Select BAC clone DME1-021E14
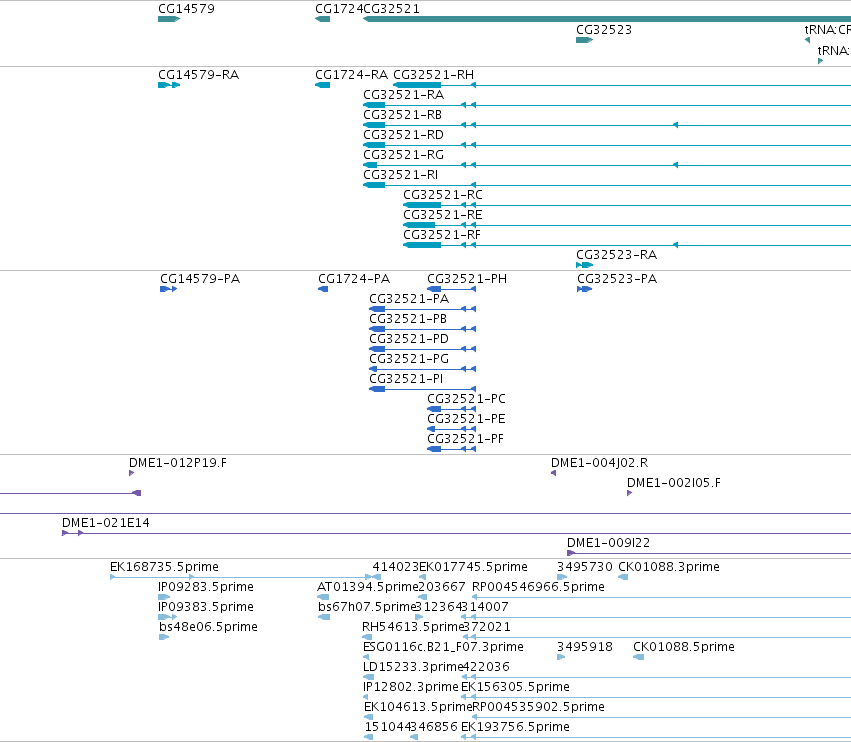851x742 pixels. point(106,523)
